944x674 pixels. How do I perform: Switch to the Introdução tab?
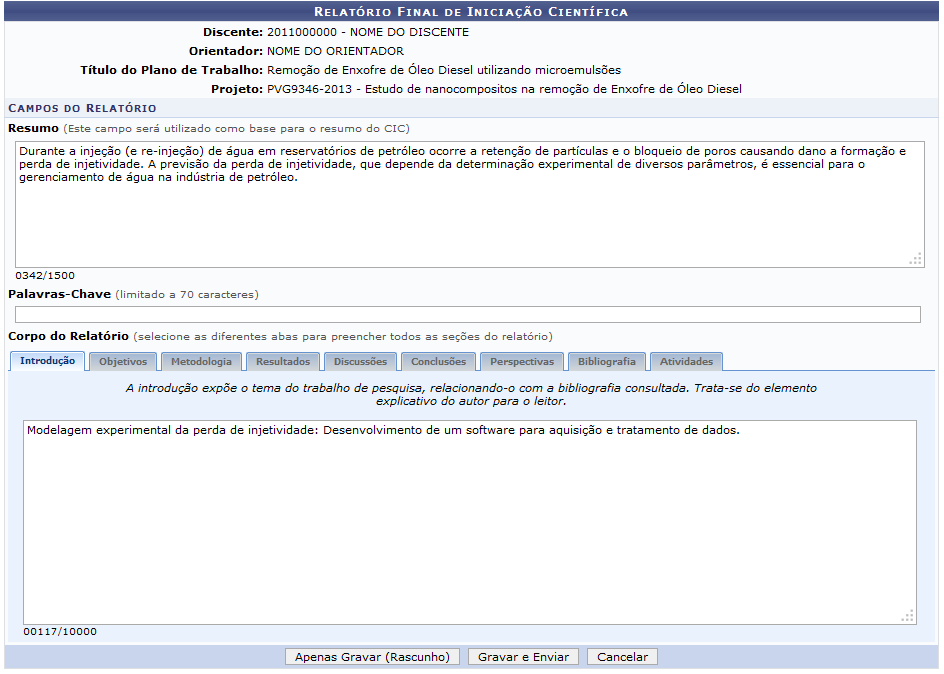tap(47, 361)
